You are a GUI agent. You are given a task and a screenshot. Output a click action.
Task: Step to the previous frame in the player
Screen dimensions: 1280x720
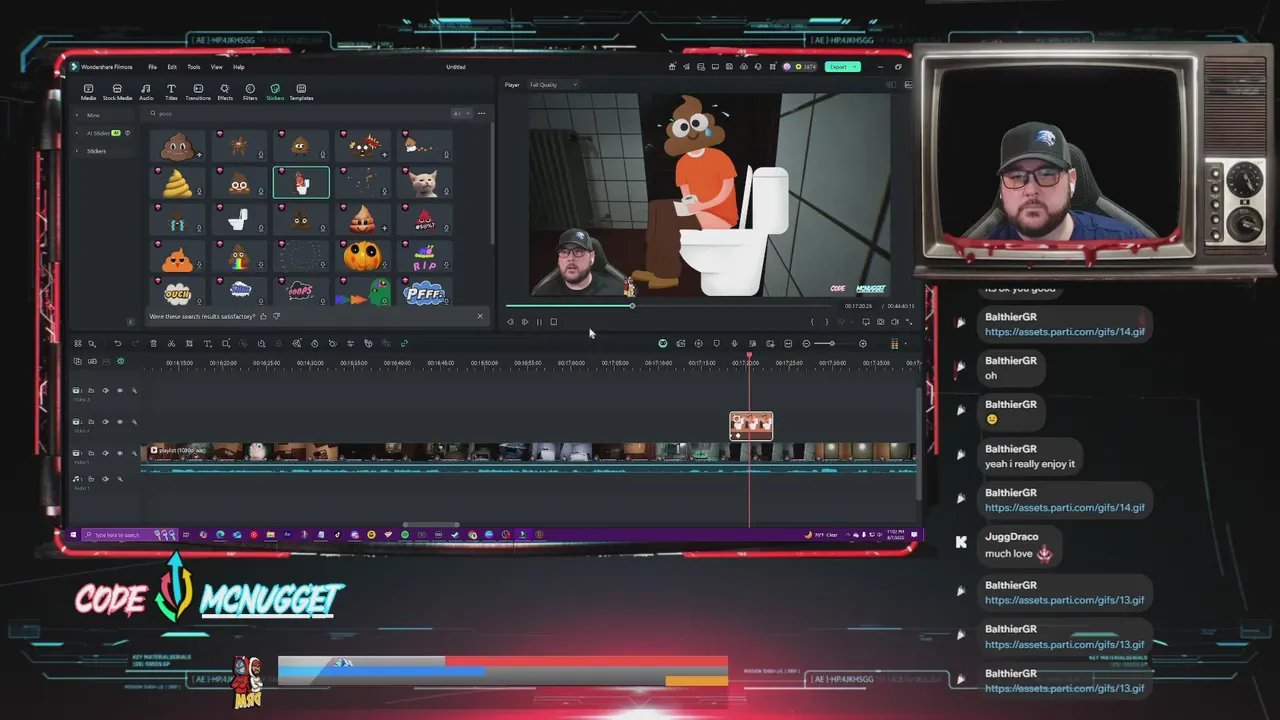tap(510, 322)
